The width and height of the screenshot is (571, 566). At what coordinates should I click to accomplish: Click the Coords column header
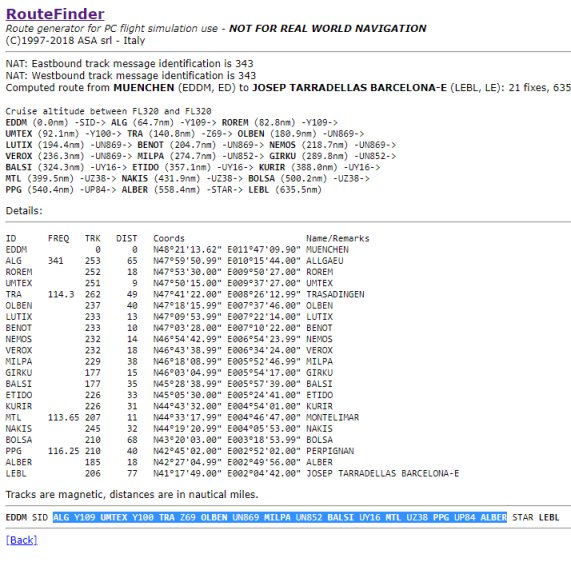[x=169, y=239]
